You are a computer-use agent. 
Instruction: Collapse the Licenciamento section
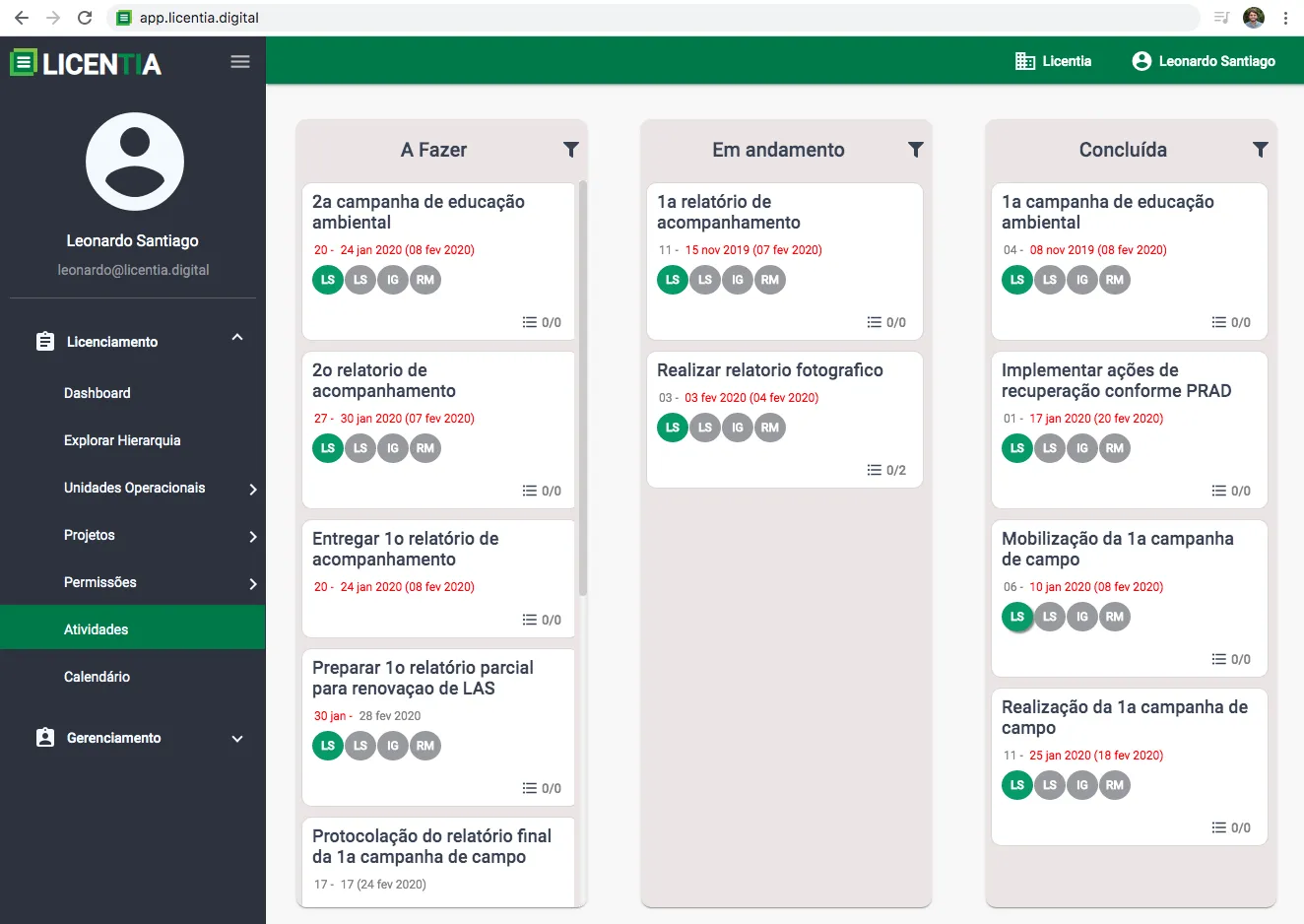pos(237,338)
